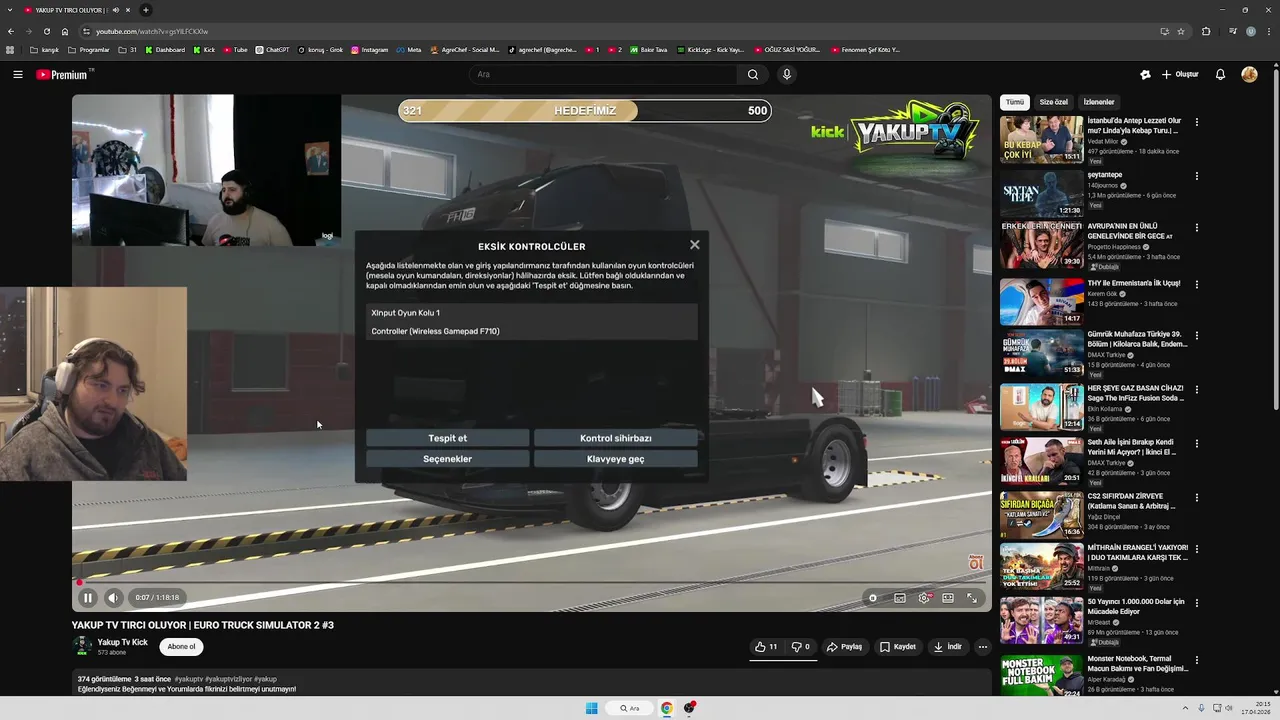Open the Meta bookmark
1280x720 pixels.
coord(409,50)
